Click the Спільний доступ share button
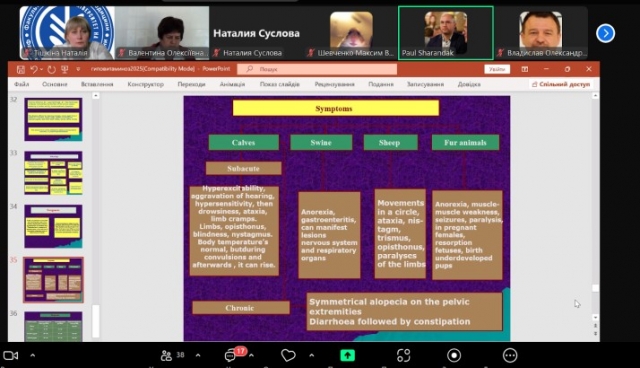 click(561, 84)
